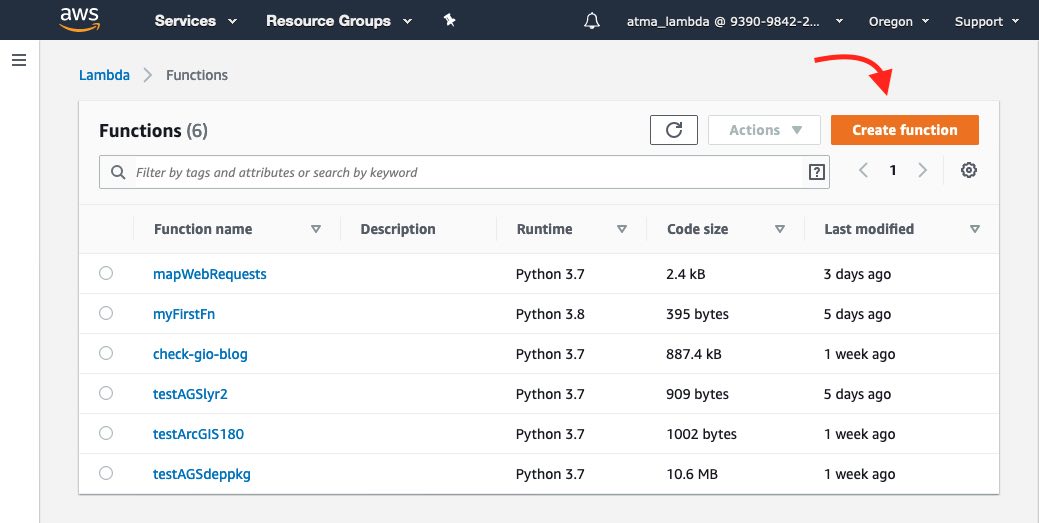Click the Create function button
Image resolution: width=1039 pixels, height=523 pixels.
pyautogui.click(x=904, y=130)
